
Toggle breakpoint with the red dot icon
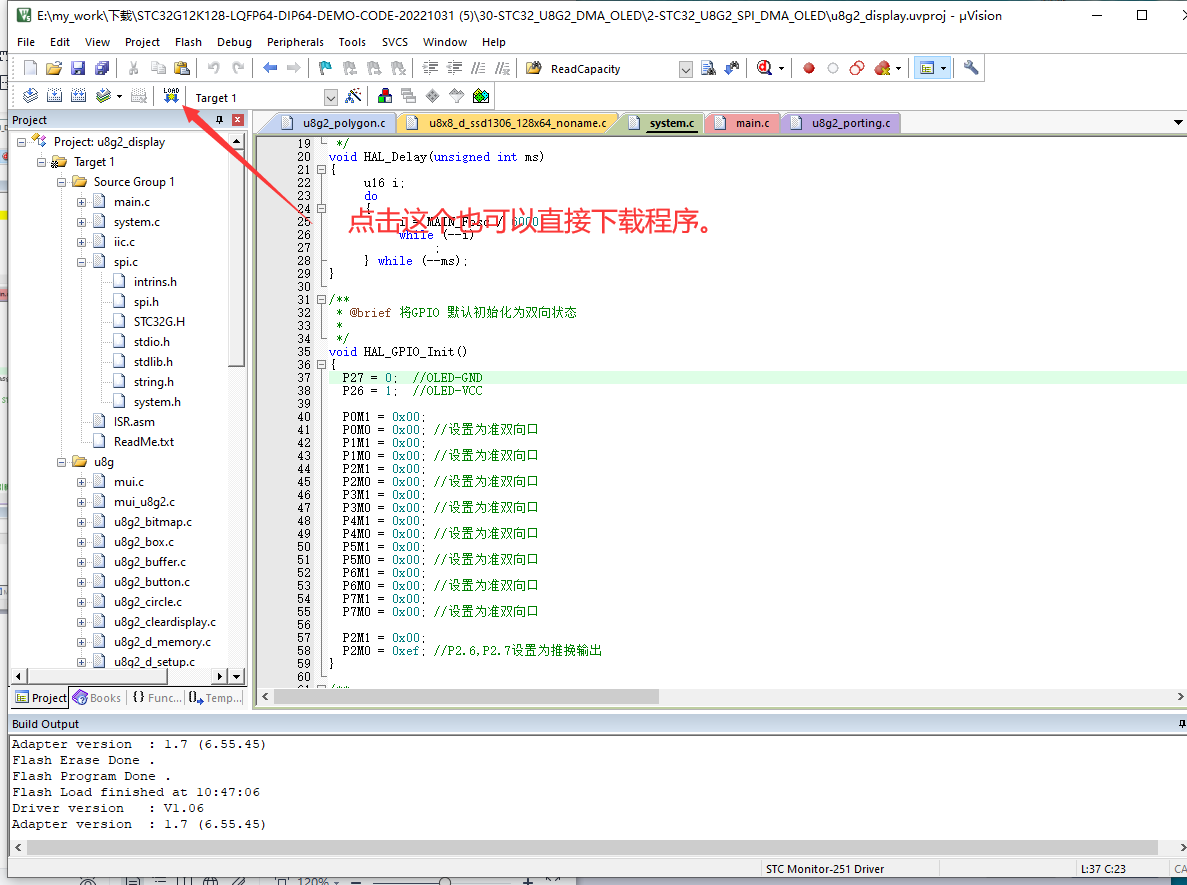point(808,68)
